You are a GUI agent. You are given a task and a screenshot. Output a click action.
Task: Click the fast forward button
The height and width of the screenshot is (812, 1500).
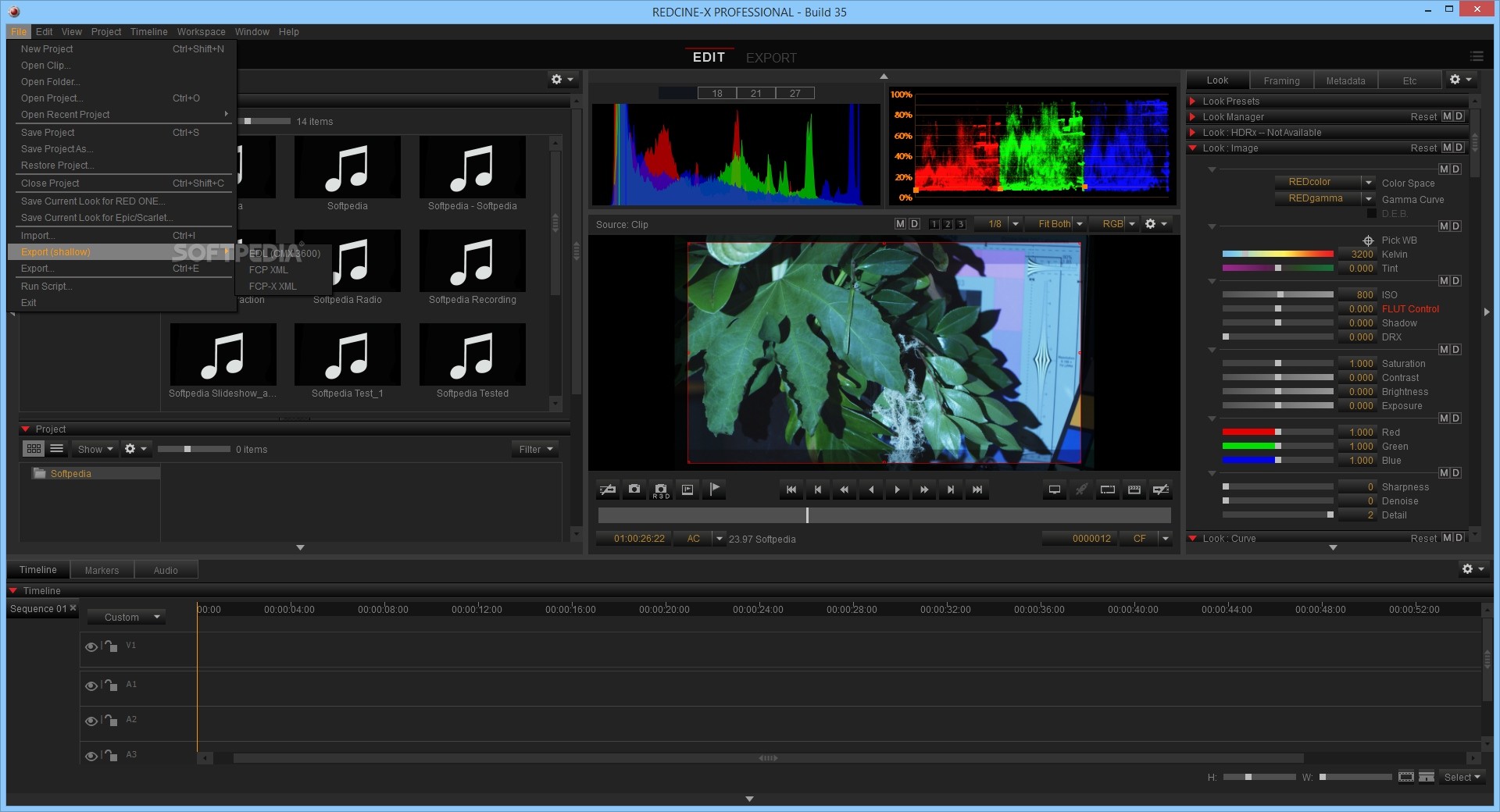click(x=924, y=490)
